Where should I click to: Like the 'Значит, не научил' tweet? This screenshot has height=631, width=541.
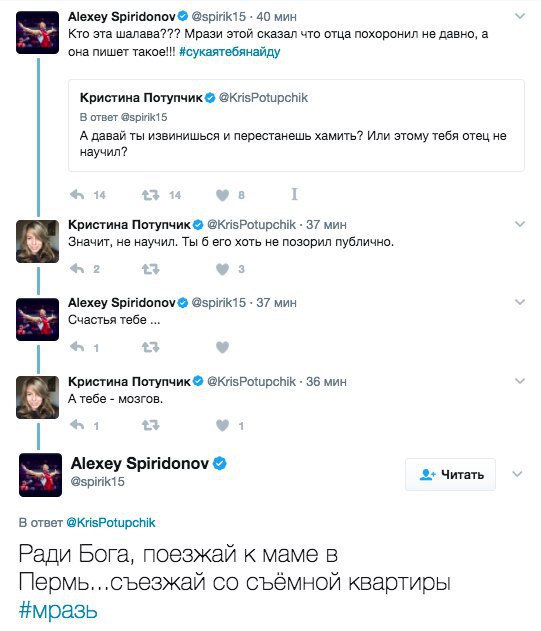pos(223,269)
